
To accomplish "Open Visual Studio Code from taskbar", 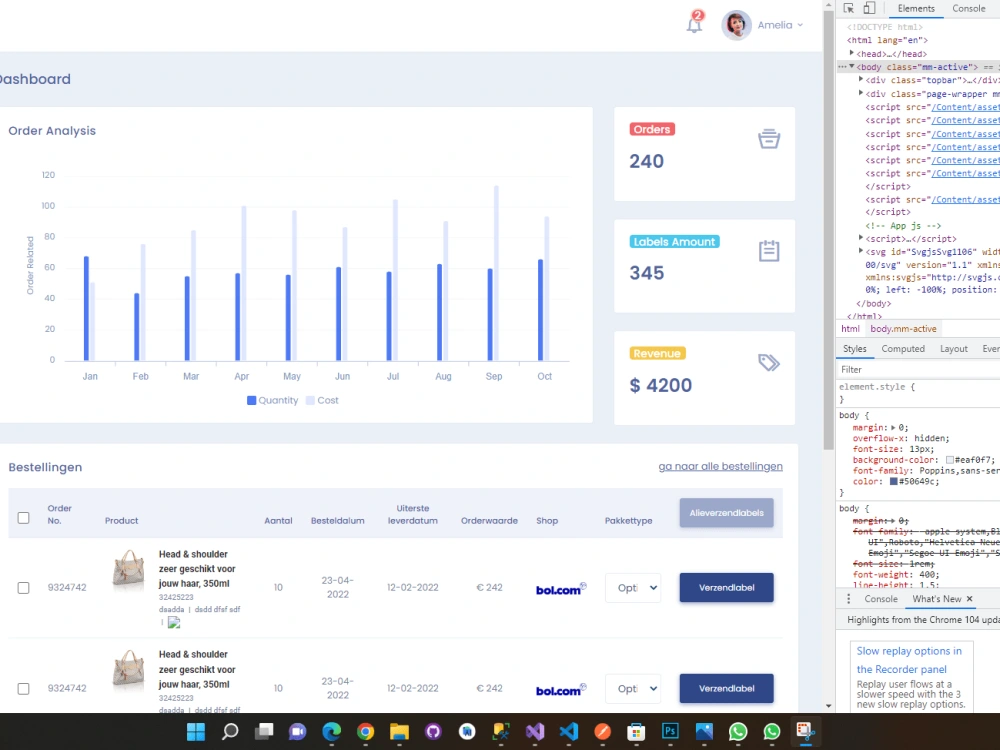I will (x=568, y=732).
